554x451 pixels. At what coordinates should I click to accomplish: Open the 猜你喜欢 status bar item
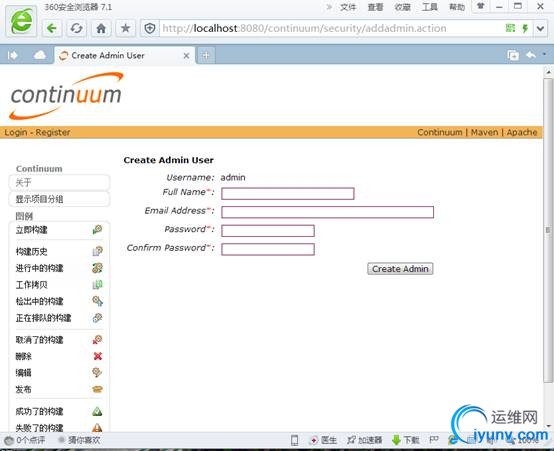(79, 440)
